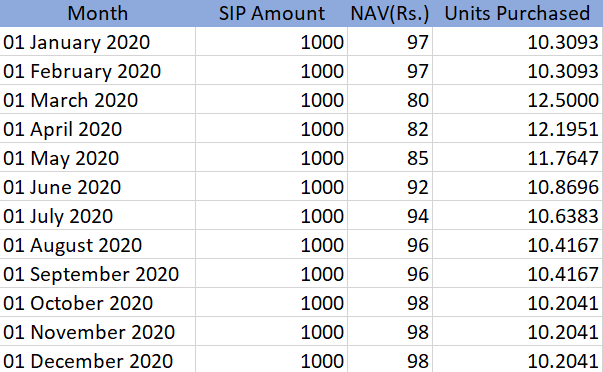Click units purchased 10.6383 for July
603x372 pixels.
[x=518, y=215]
